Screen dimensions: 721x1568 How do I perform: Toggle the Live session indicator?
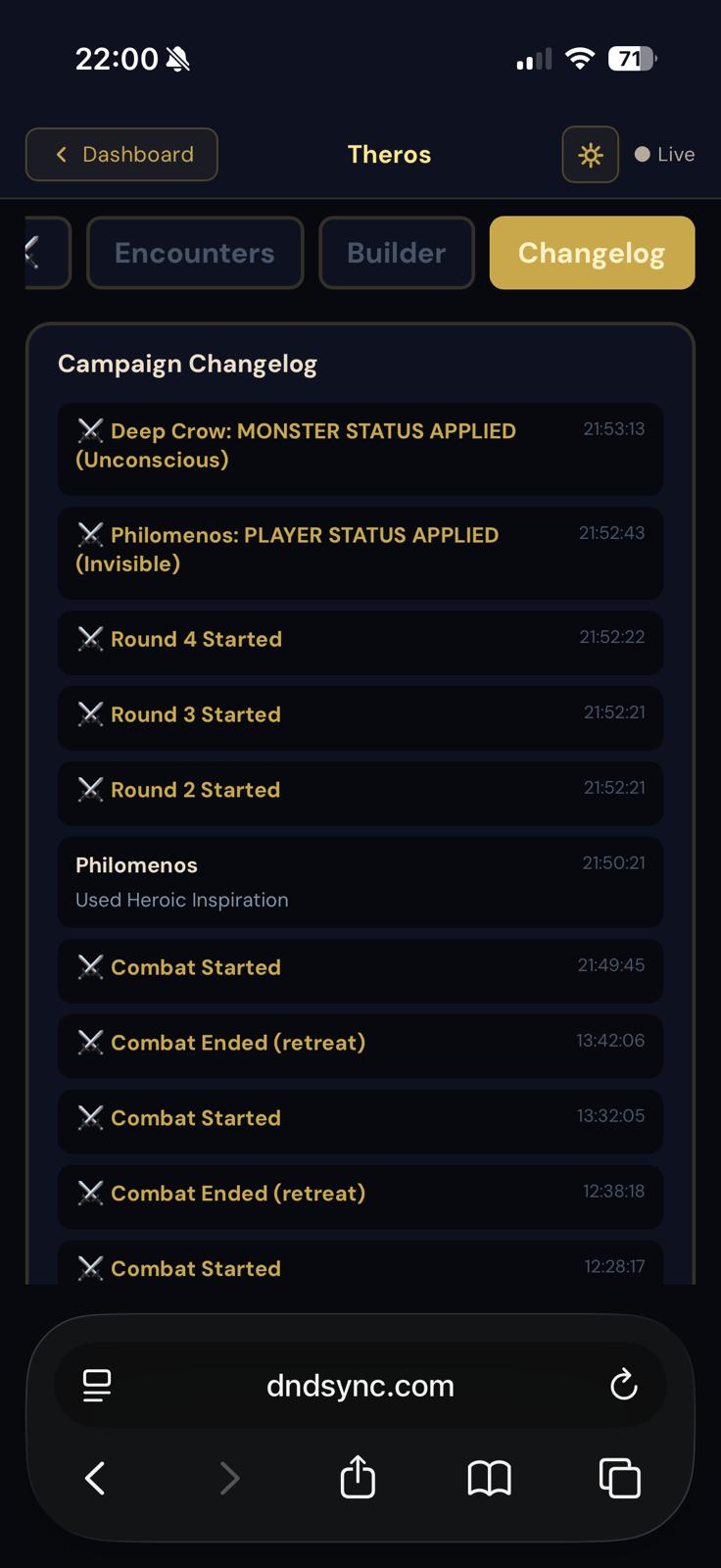(664, 154)
